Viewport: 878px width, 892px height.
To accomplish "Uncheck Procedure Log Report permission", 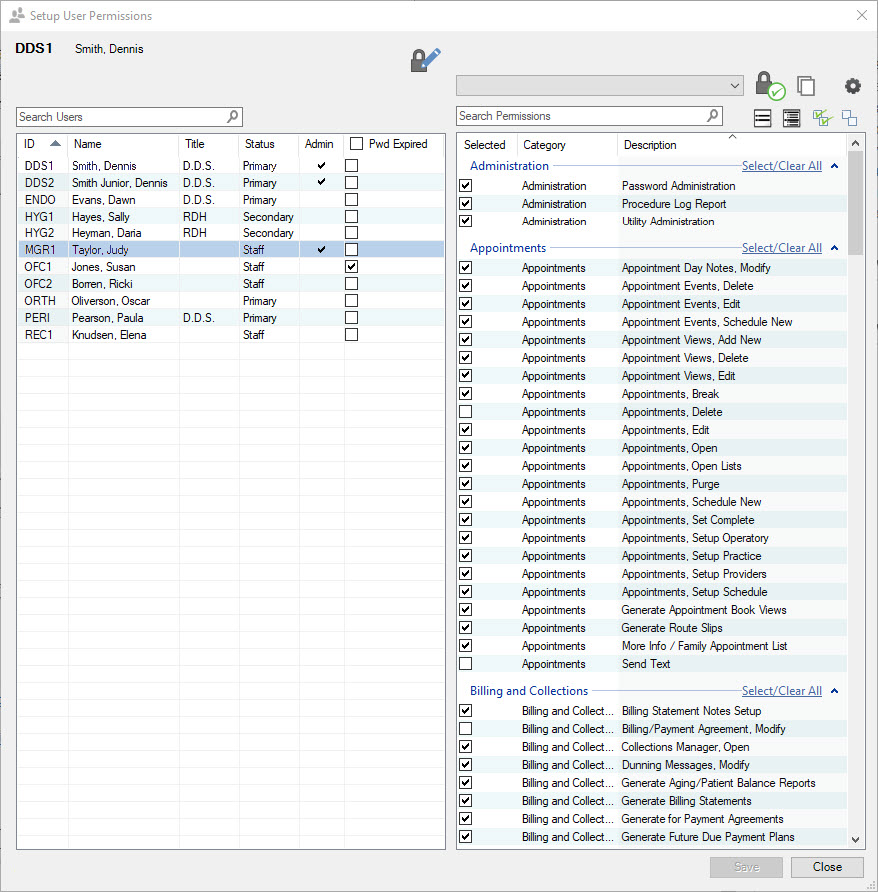I will 465,203.
